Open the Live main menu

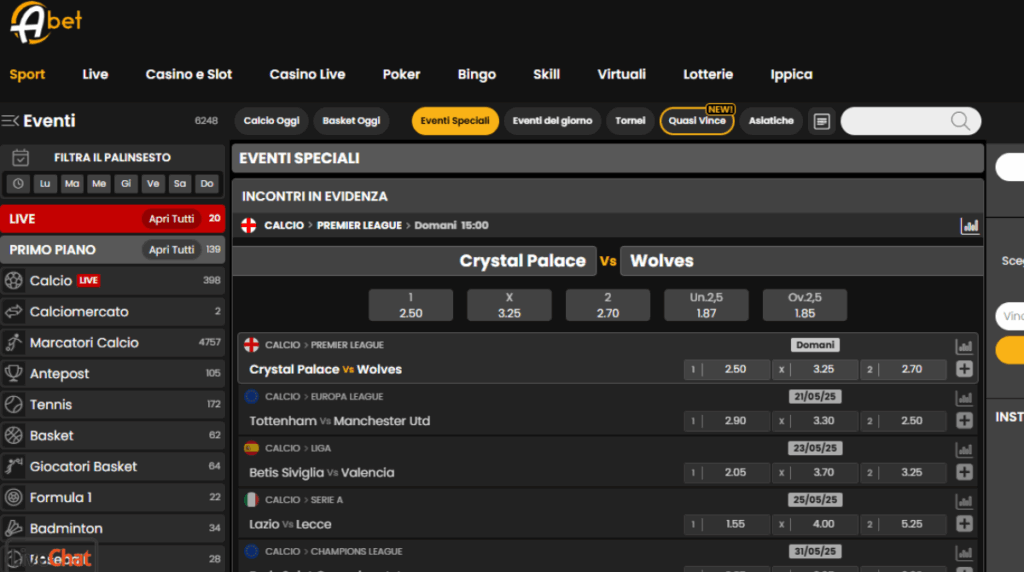click(95, 74)
